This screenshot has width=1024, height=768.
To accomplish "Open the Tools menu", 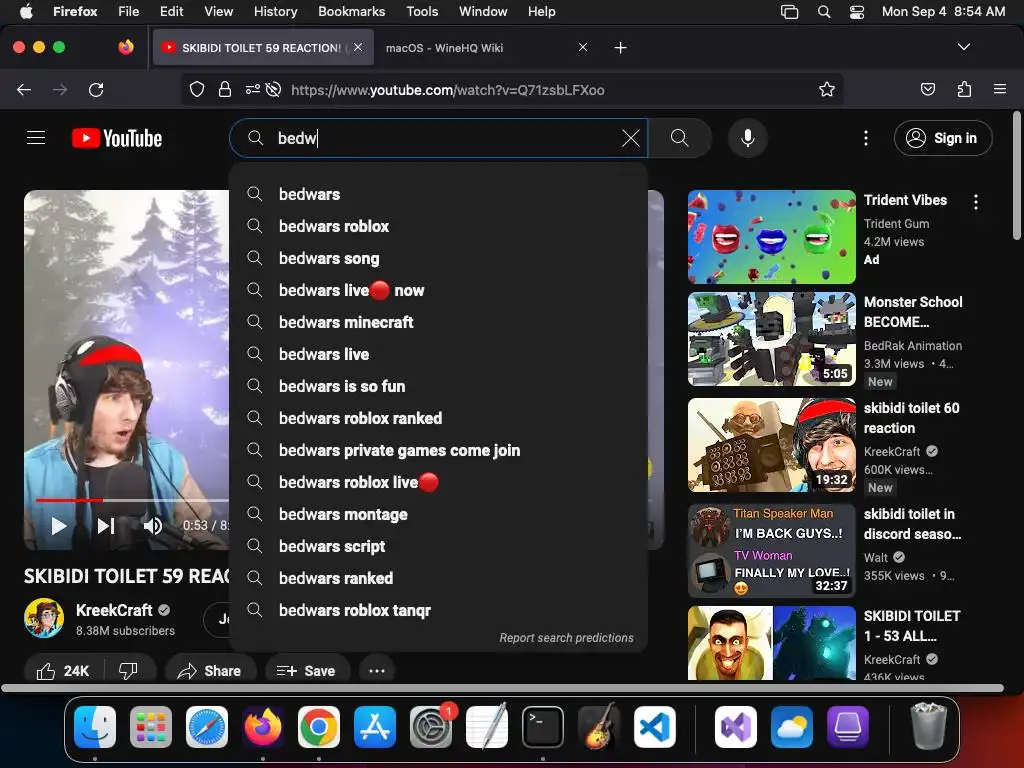I will [422, 11].
